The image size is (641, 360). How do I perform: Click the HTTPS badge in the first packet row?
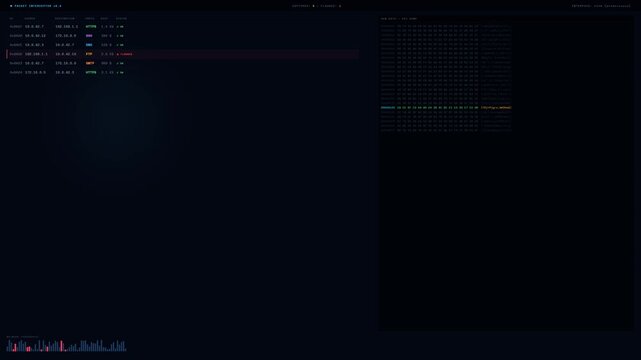tap(91, 27)
